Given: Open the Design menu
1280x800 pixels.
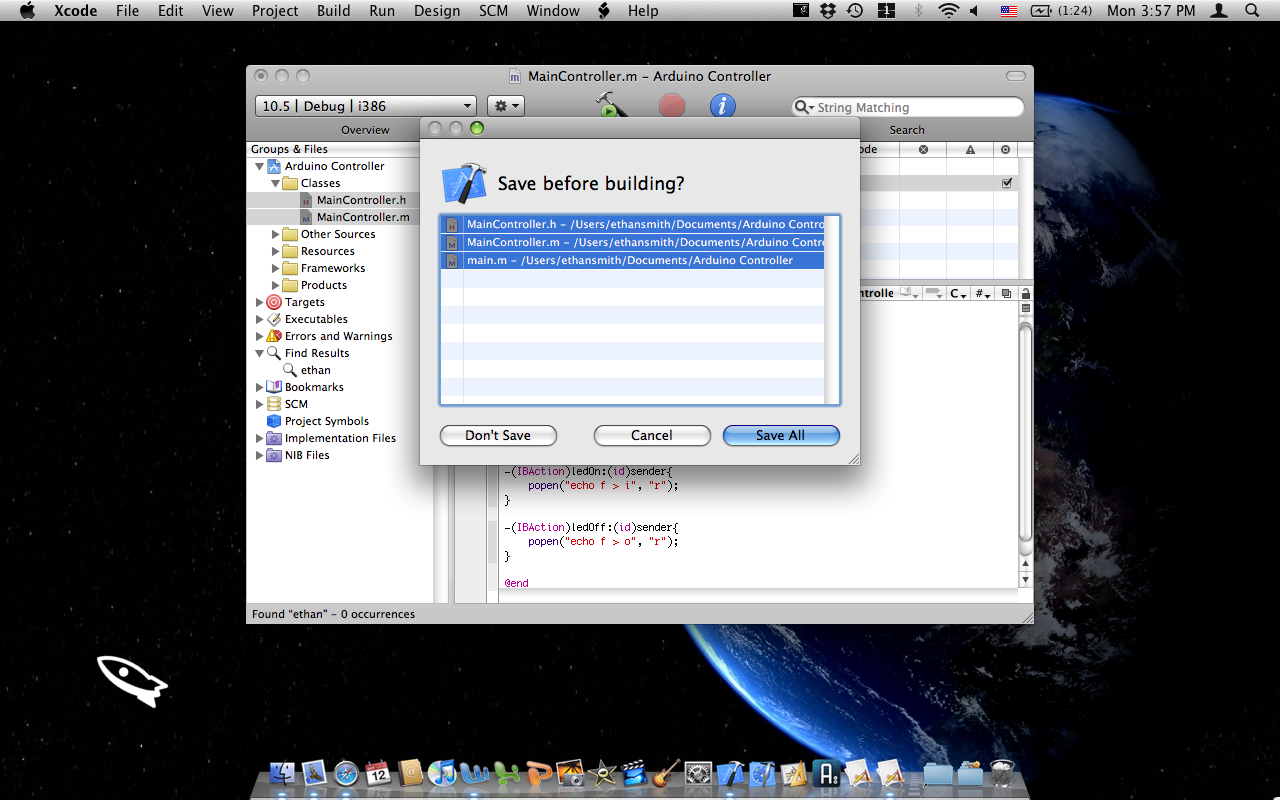Looking at the screenshot, I should point(437,11).
